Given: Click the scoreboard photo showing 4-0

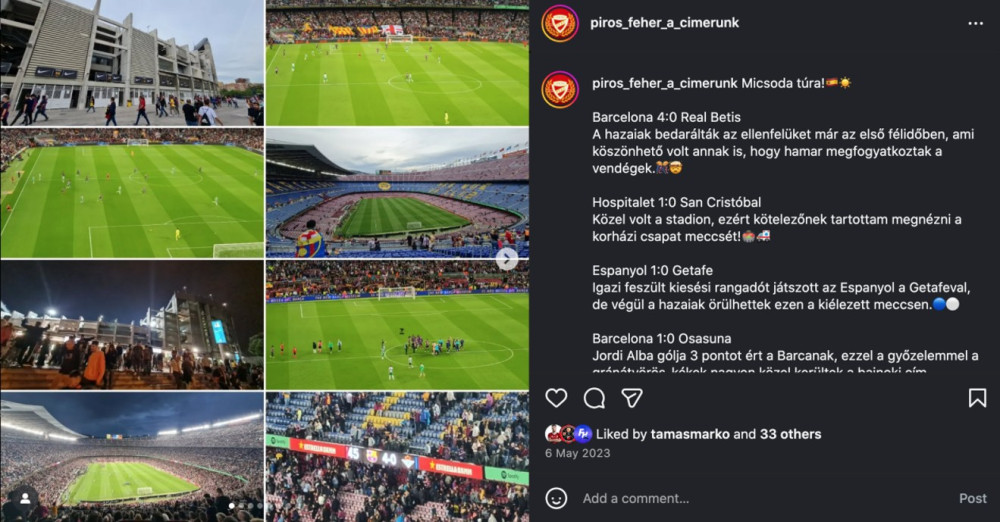Looking at the screenshot, I should 397,457.
